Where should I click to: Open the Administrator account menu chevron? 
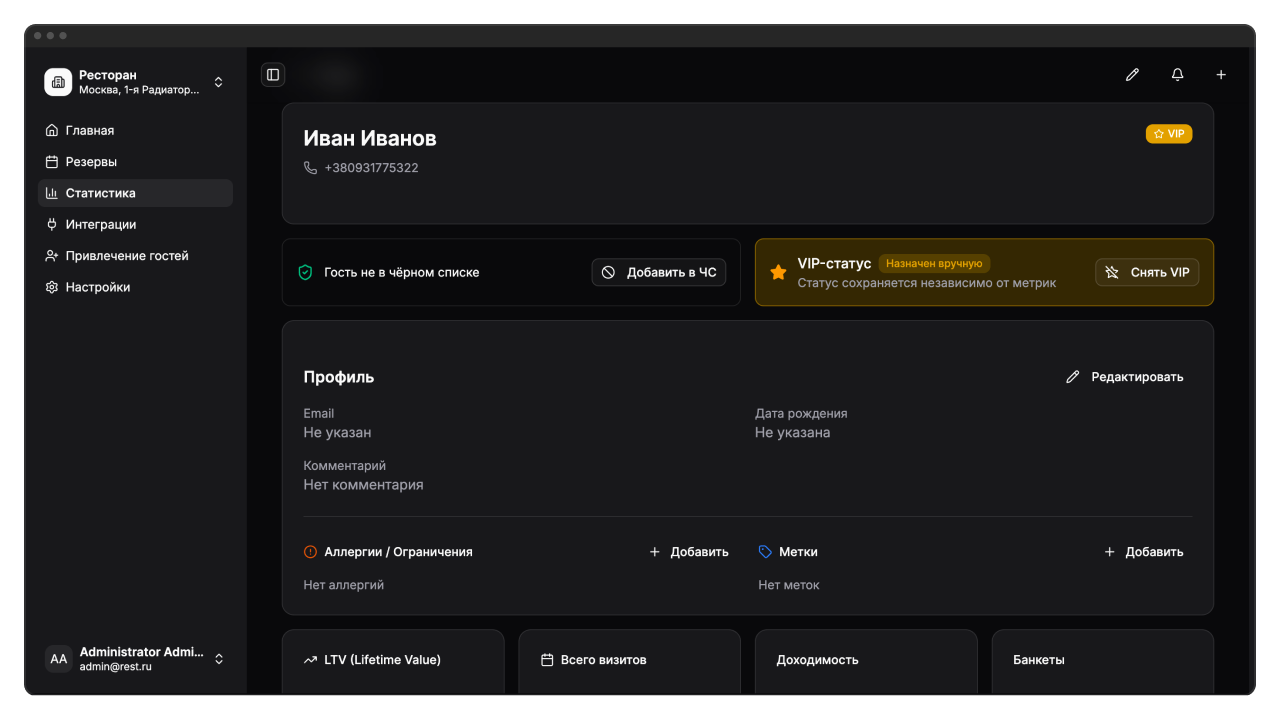pos(219,659)
